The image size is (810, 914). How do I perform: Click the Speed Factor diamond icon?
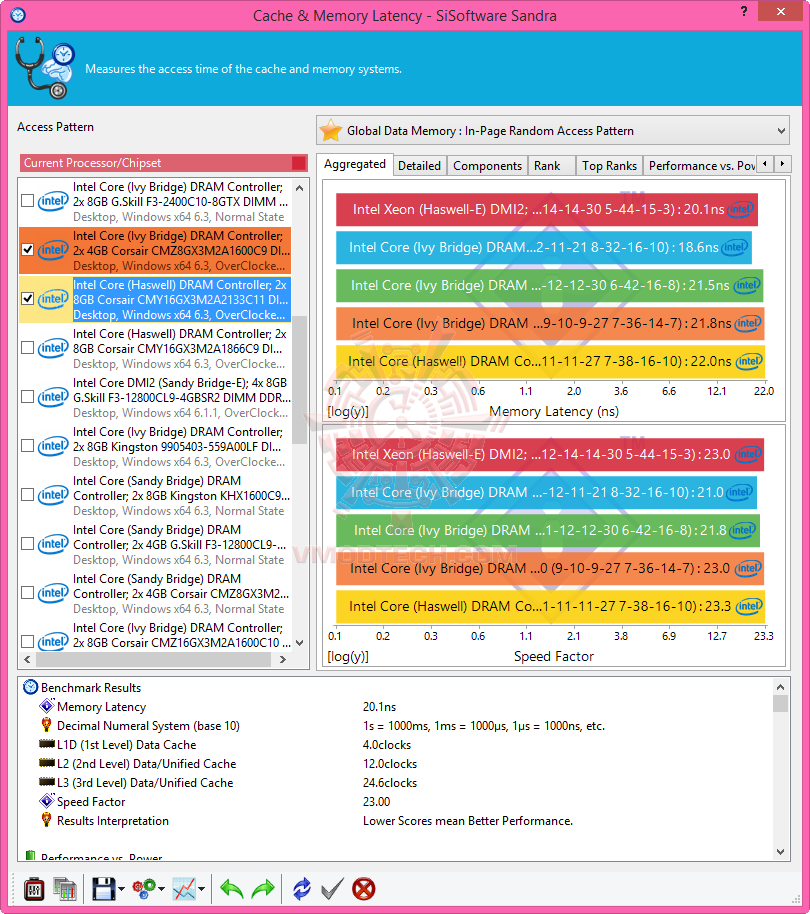pos(47,801)
